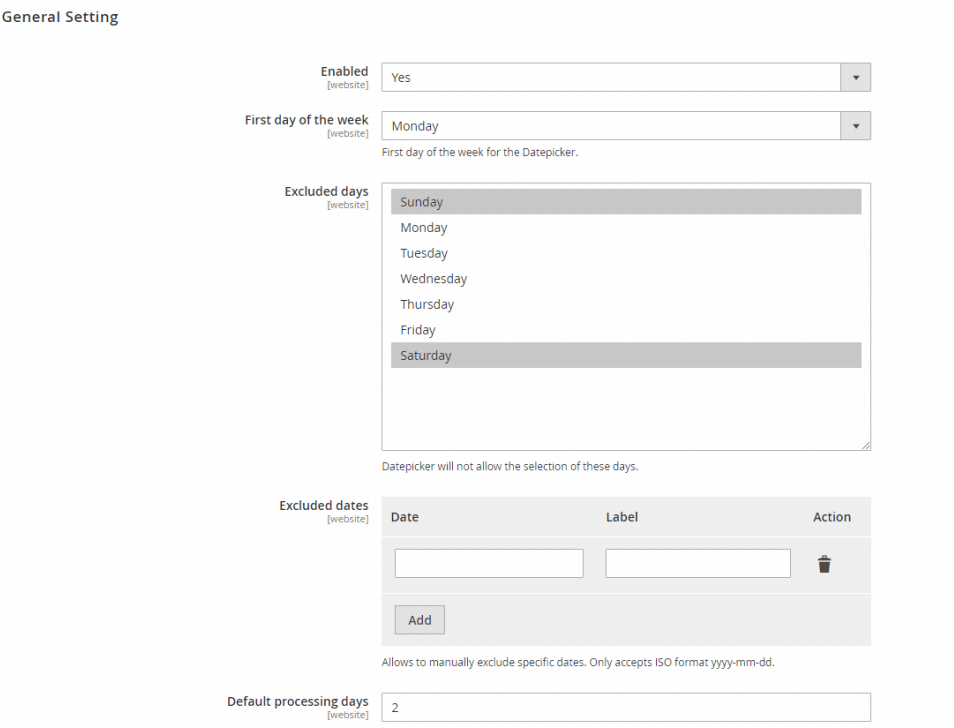Select Thursday in Excluded days list
Screen dimensions: 954x728
pyautogui.click(x=625, y=304)
